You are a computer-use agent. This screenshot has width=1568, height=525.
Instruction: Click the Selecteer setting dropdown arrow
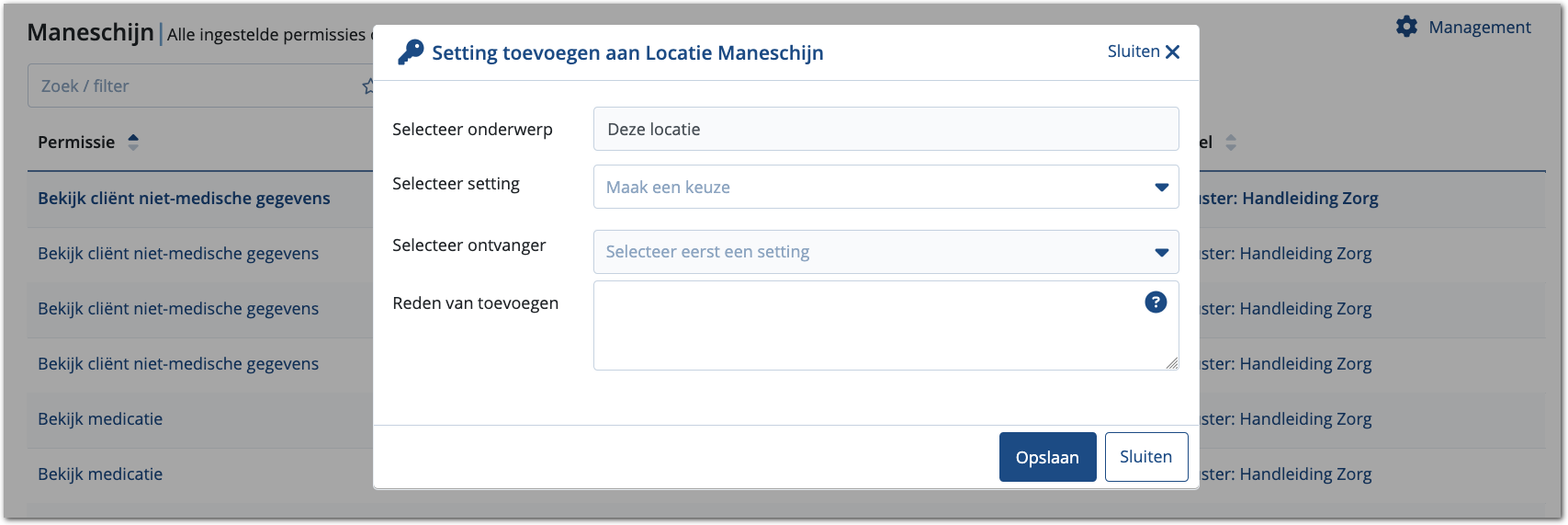1161,188
